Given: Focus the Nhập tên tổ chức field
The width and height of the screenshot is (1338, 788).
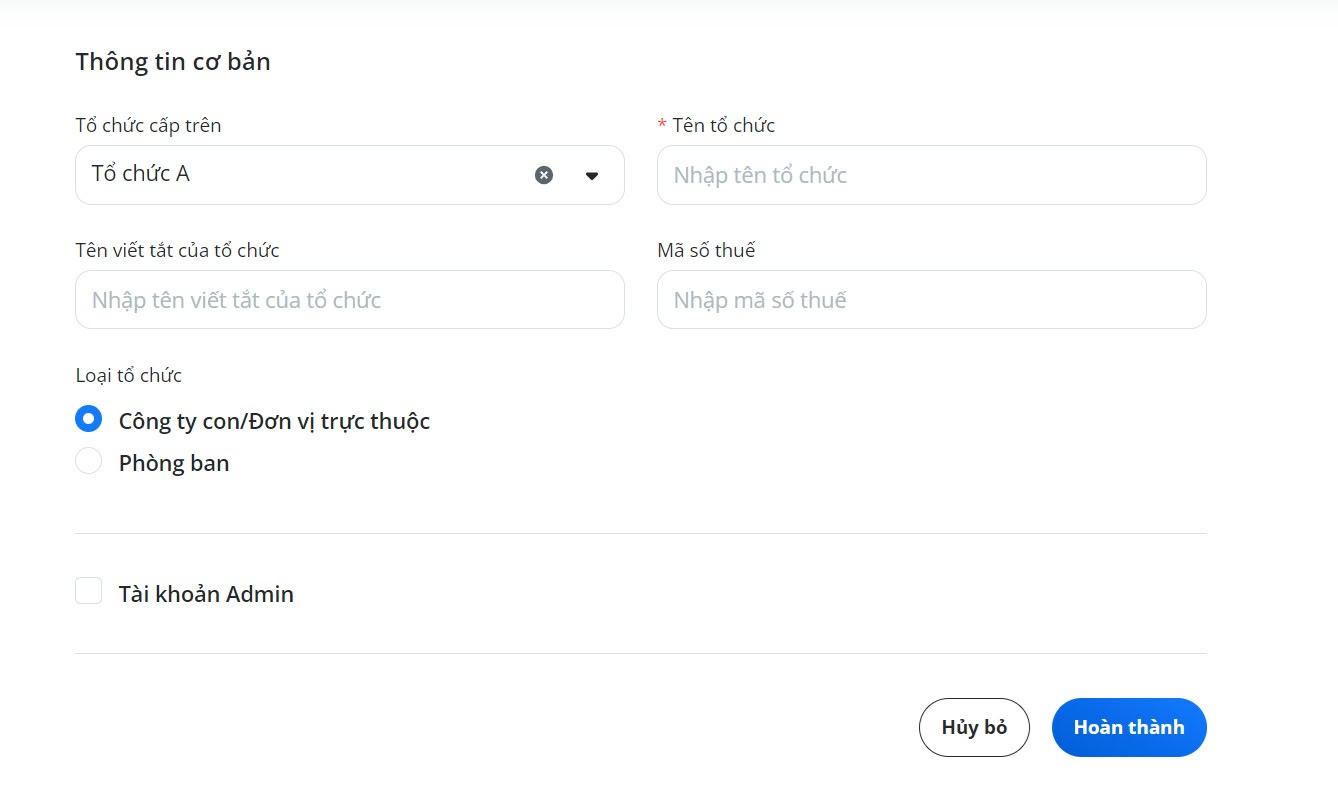Looking at the screenshot, I should click(x=931, y=175).
